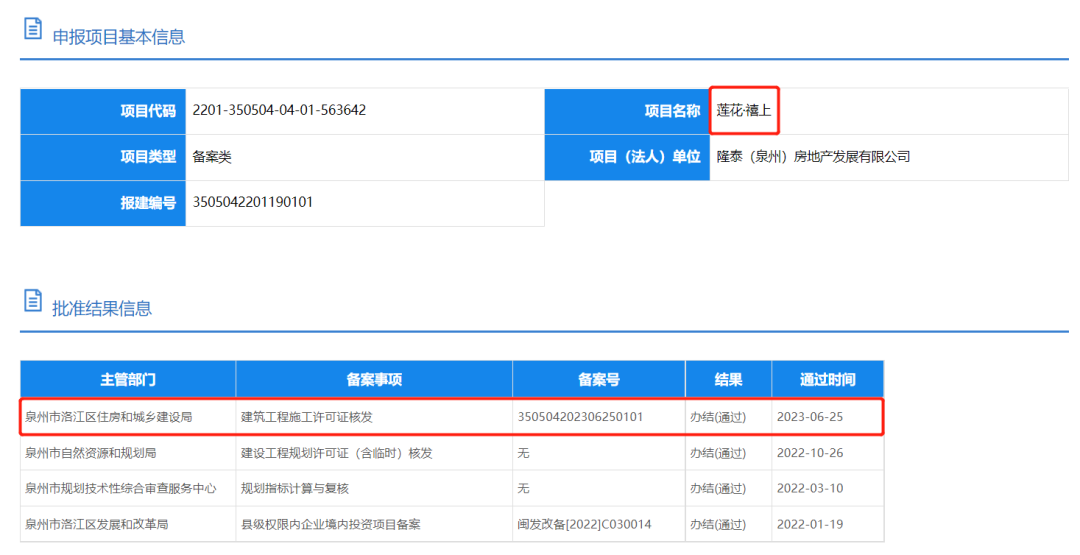
Task: Click the document icon beside 批准结果信息
Action: (x=33, y=300)
